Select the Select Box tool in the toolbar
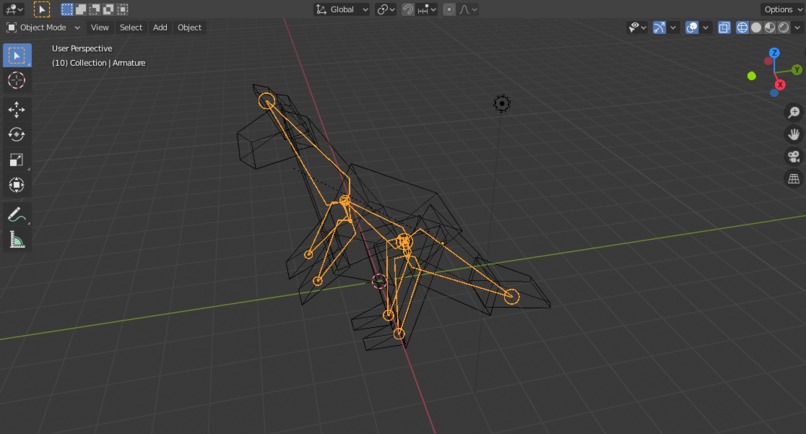 pyautogui.click(x=17, y=56)
